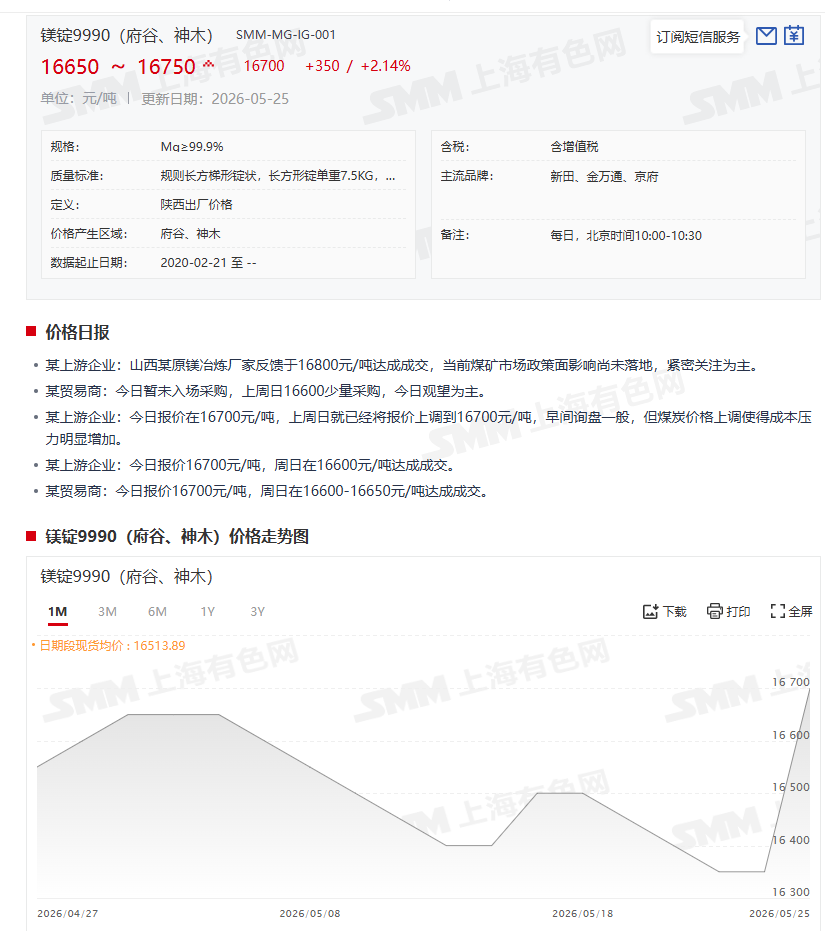Click the yuan calendar price icon
825x931 pixels.
pyautogui.click(x=794, y=36)
